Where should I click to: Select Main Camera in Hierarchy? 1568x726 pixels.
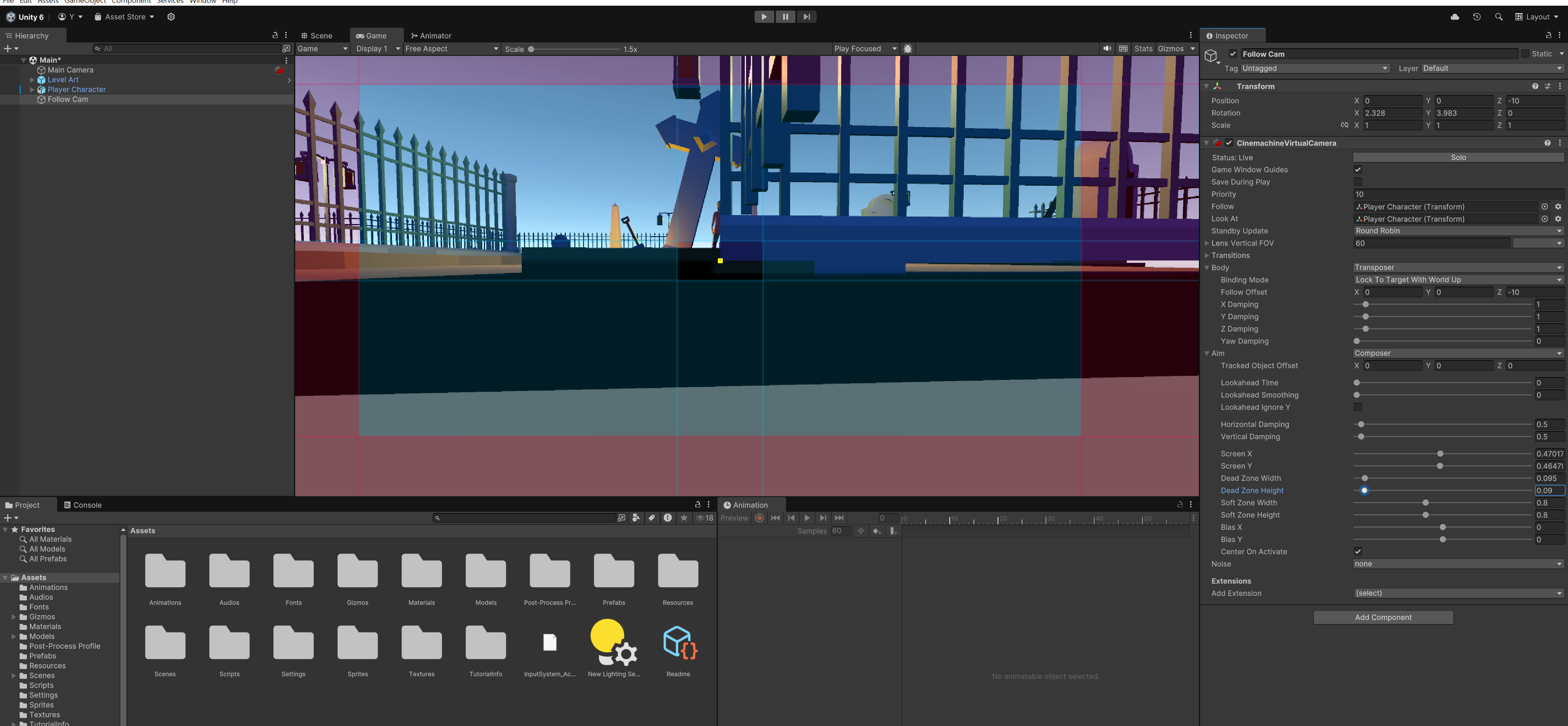(x=71, y=70)
